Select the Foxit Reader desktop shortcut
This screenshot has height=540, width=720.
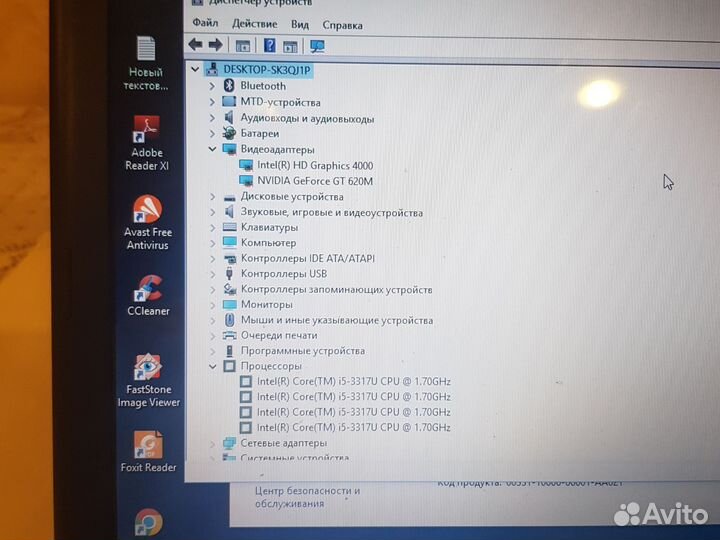tap(148, 452)
